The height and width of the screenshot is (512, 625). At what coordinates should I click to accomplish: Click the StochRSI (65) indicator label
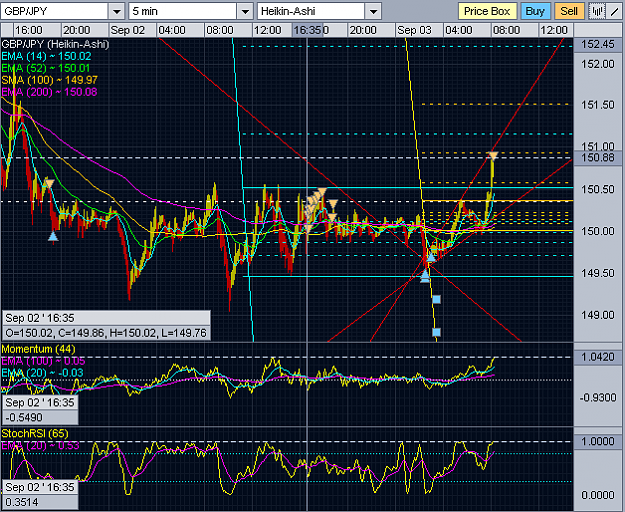(x=35, y=434)
